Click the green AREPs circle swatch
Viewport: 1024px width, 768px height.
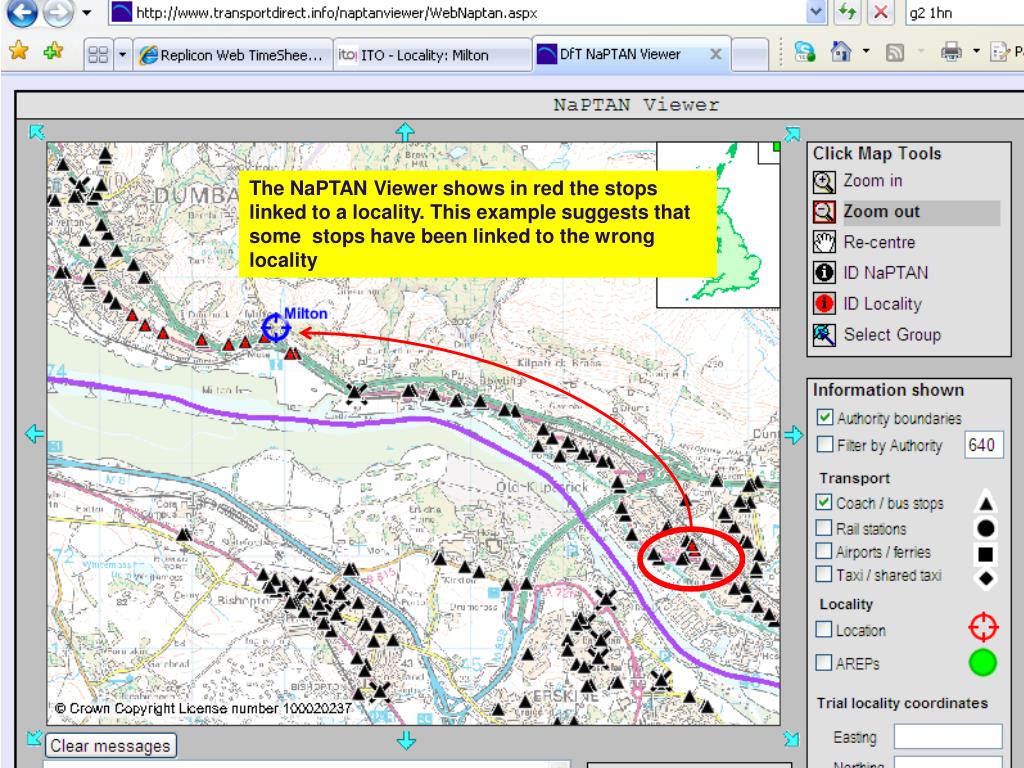(982, 662)
